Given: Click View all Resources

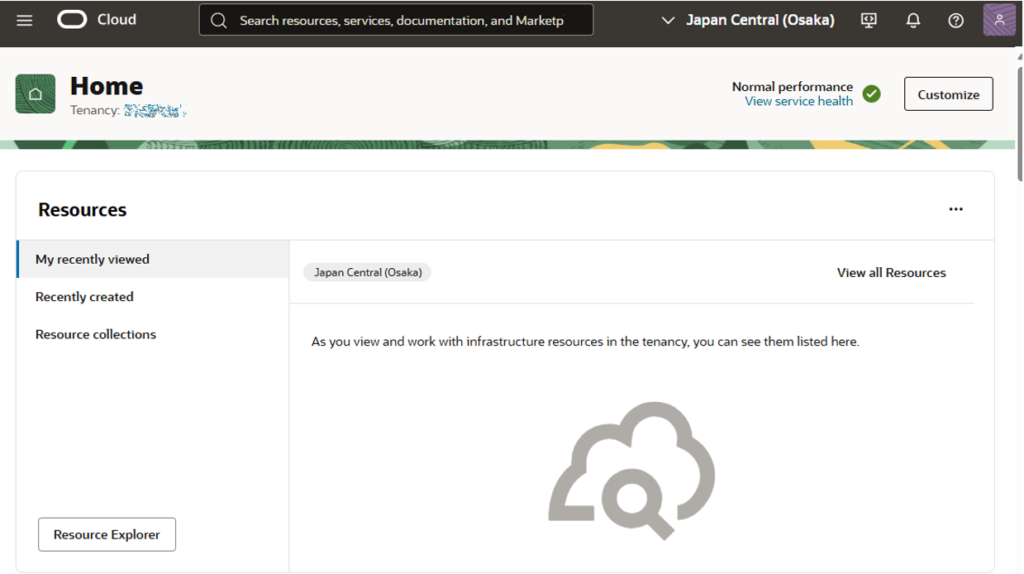Looking at the screenshot, I should [891, 273].
